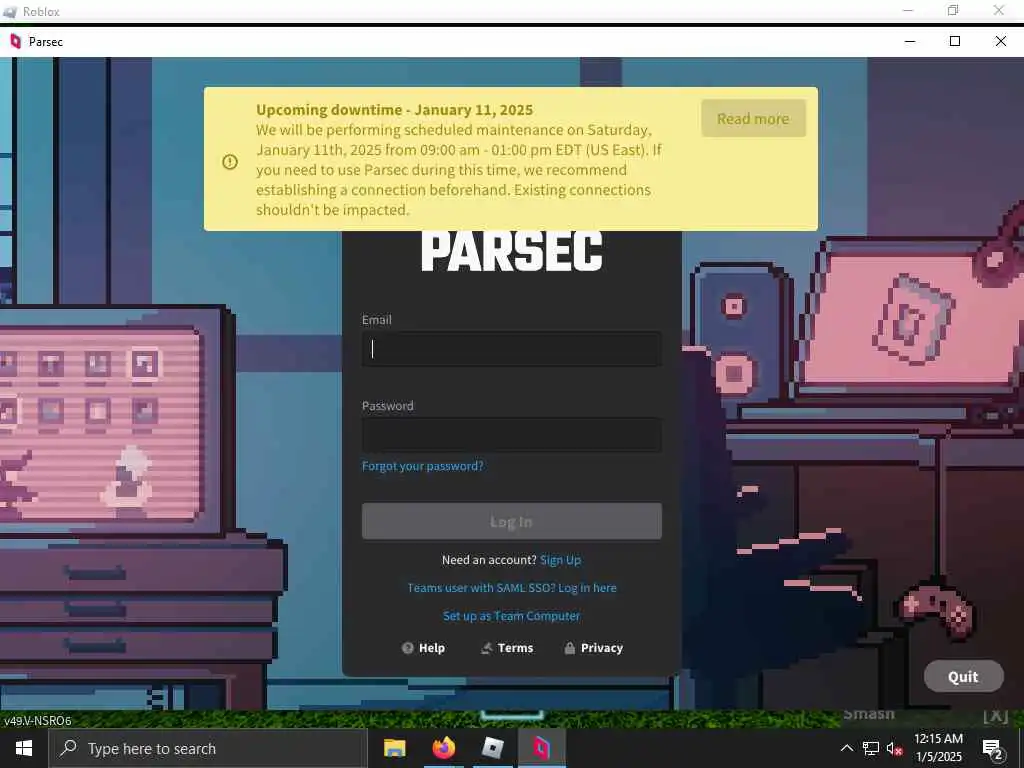
Task: Click the Help question mark icon
Action: tap(408, 648)
